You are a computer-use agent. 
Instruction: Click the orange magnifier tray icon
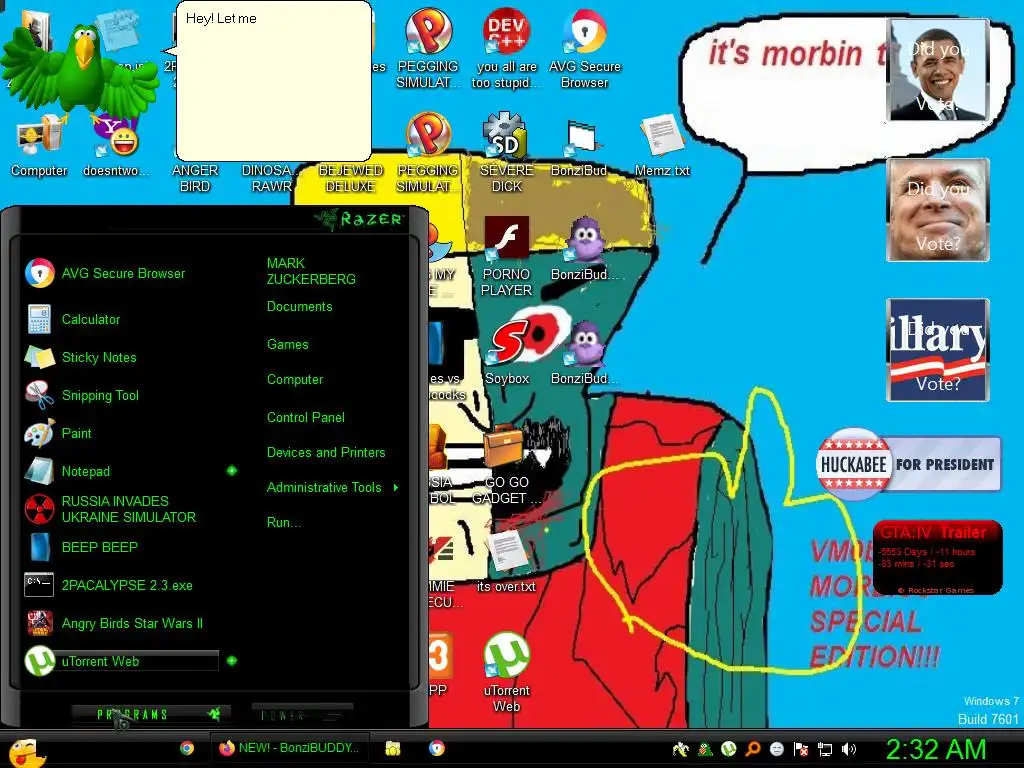752,749
